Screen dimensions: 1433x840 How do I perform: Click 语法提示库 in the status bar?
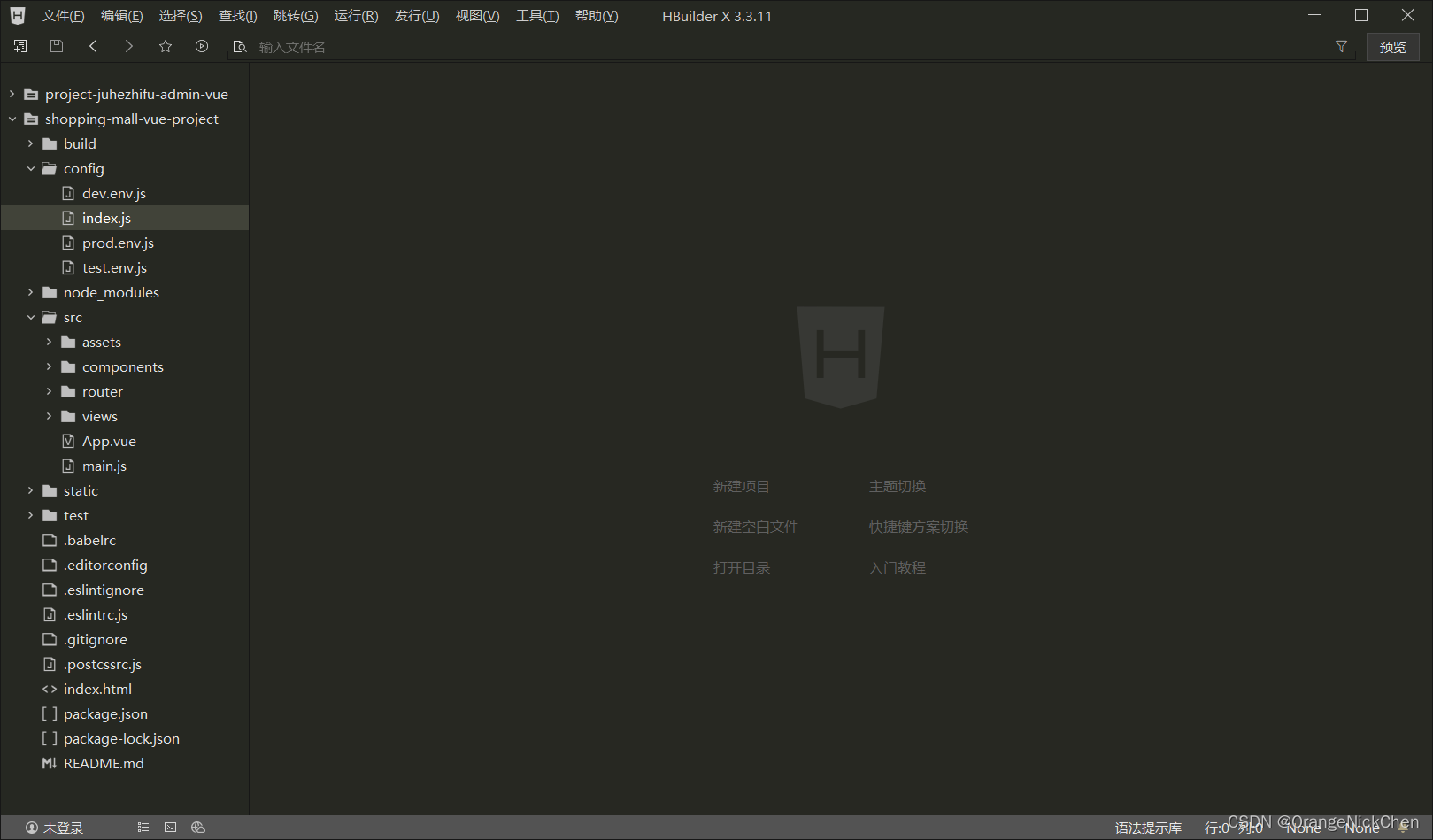pyautogui.click(x=1148, y=828)
